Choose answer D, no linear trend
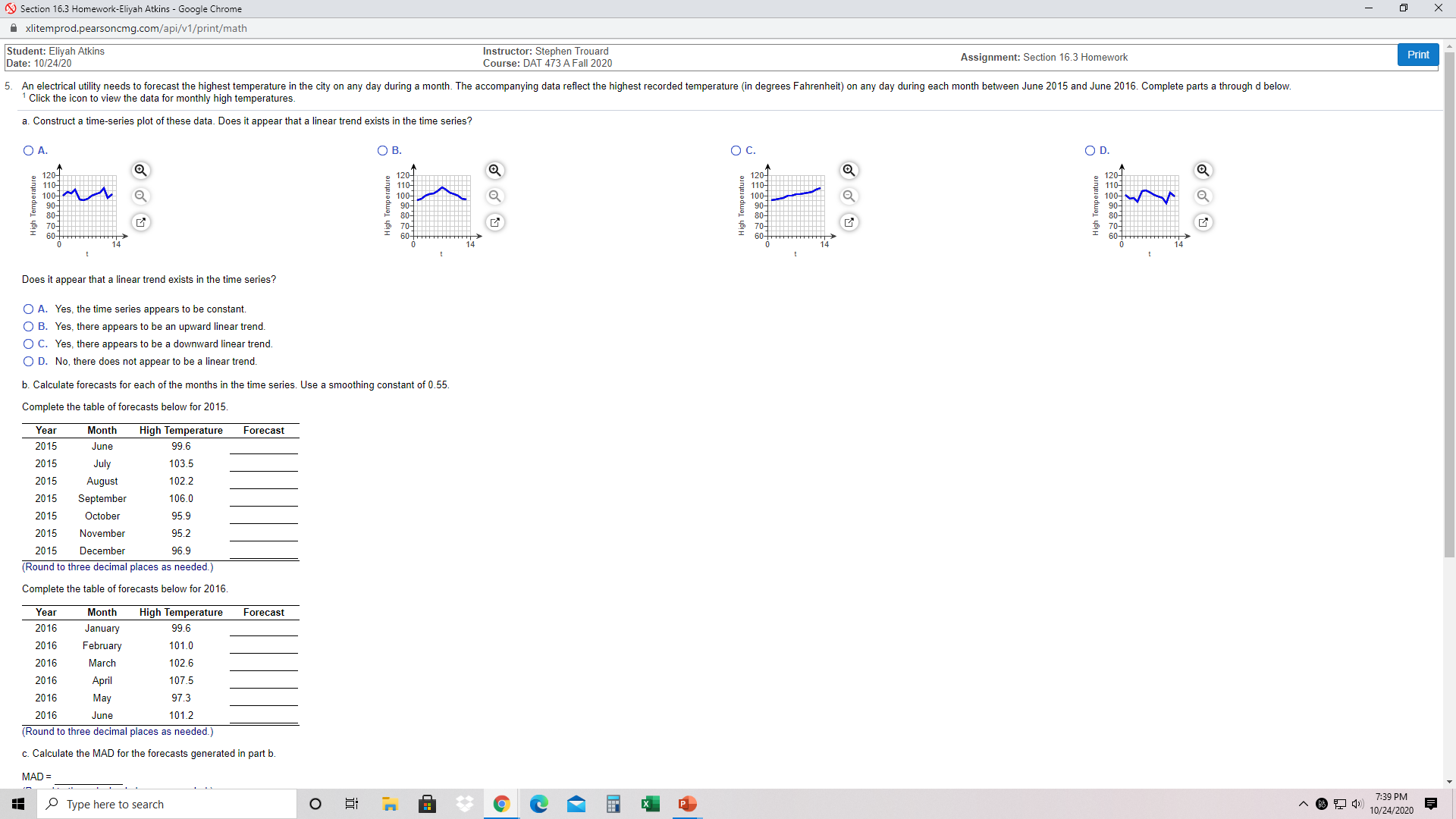Image resolution: width=1456 pixels, height=819 pixels. (28, 362)
